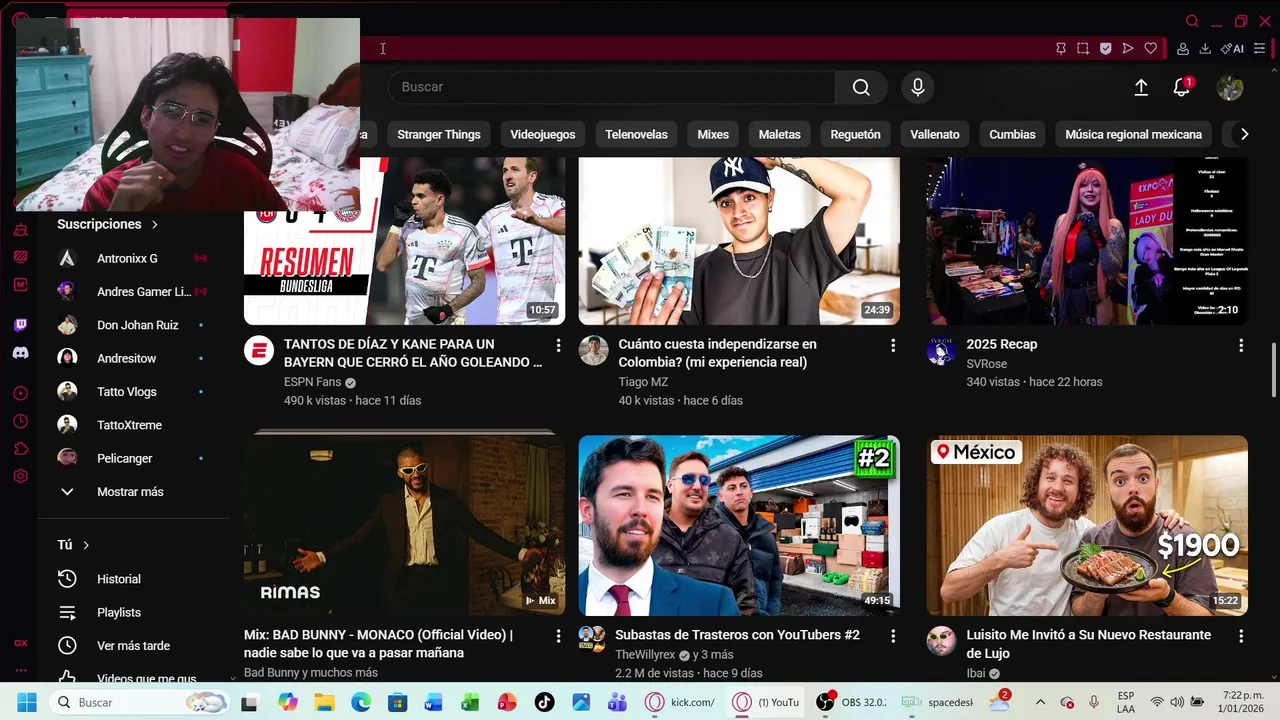Open the Subastas de Trasteros #2 thumbnail

coord(739,525)
